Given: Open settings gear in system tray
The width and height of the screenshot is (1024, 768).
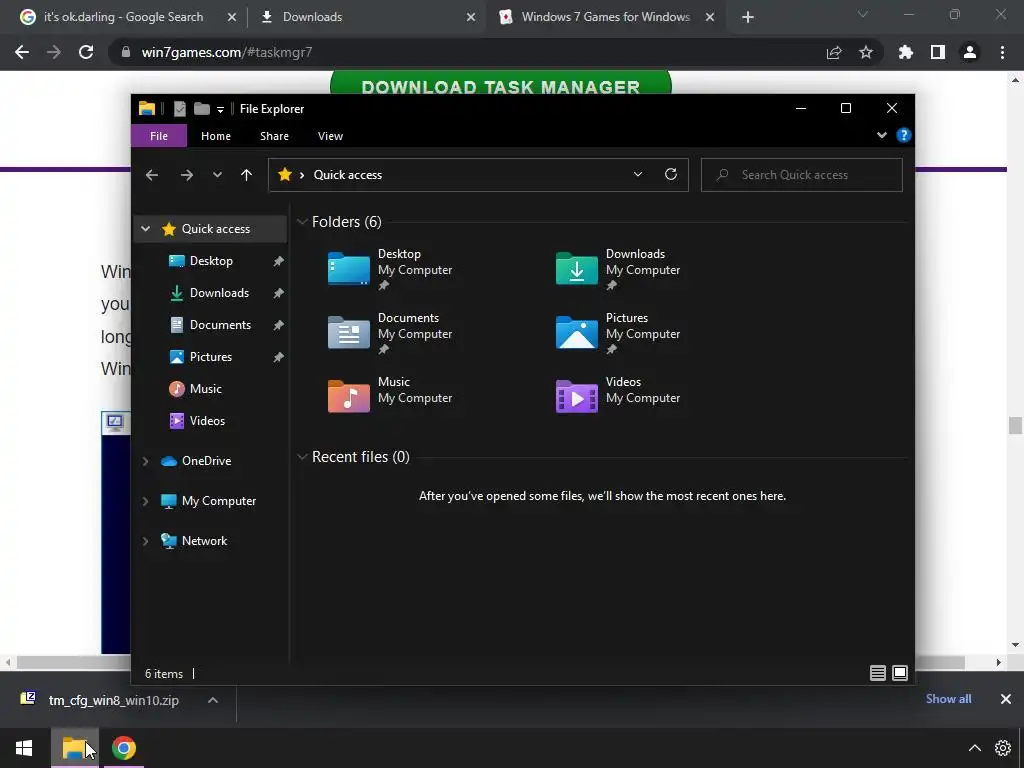Looking at the screenshot, I should pos(1002,748).
